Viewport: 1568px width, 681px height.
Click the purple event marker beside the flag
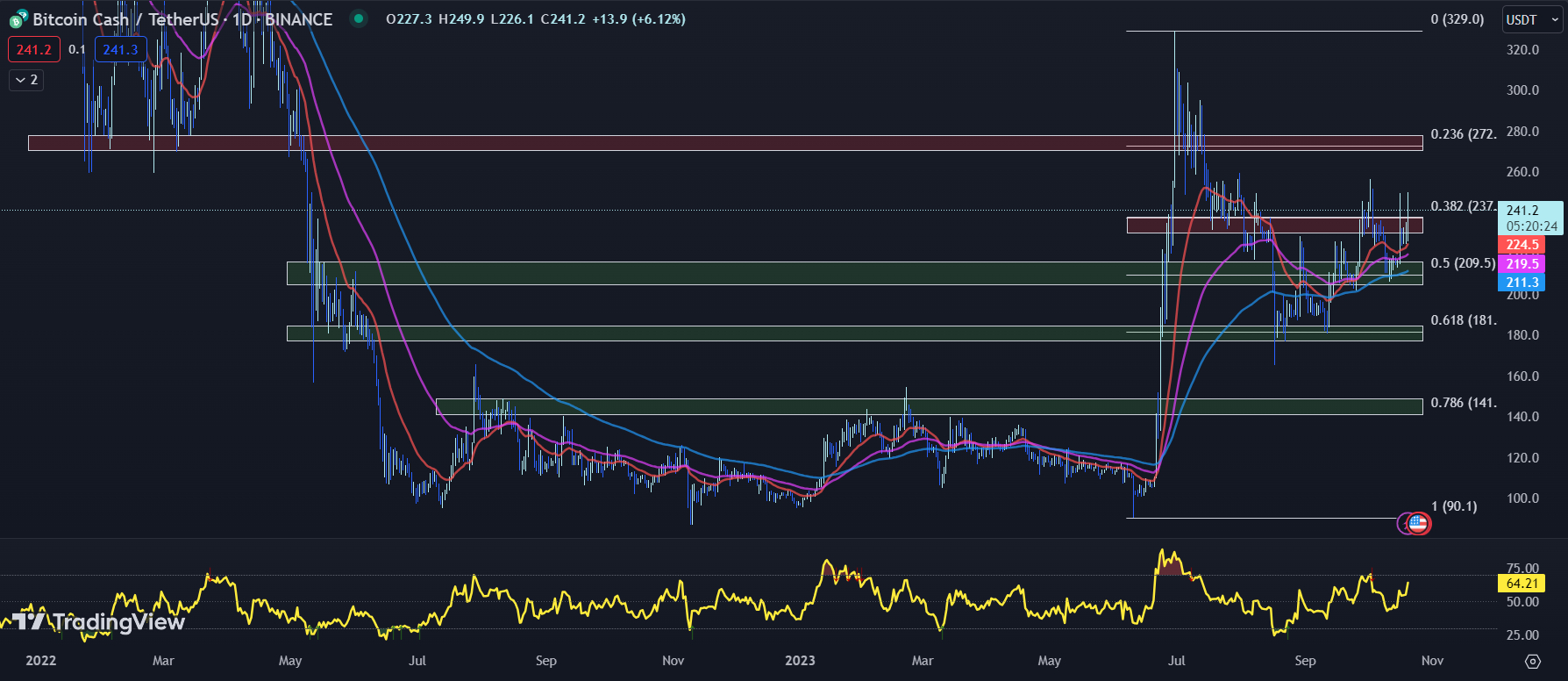(x=1404, y=524)
